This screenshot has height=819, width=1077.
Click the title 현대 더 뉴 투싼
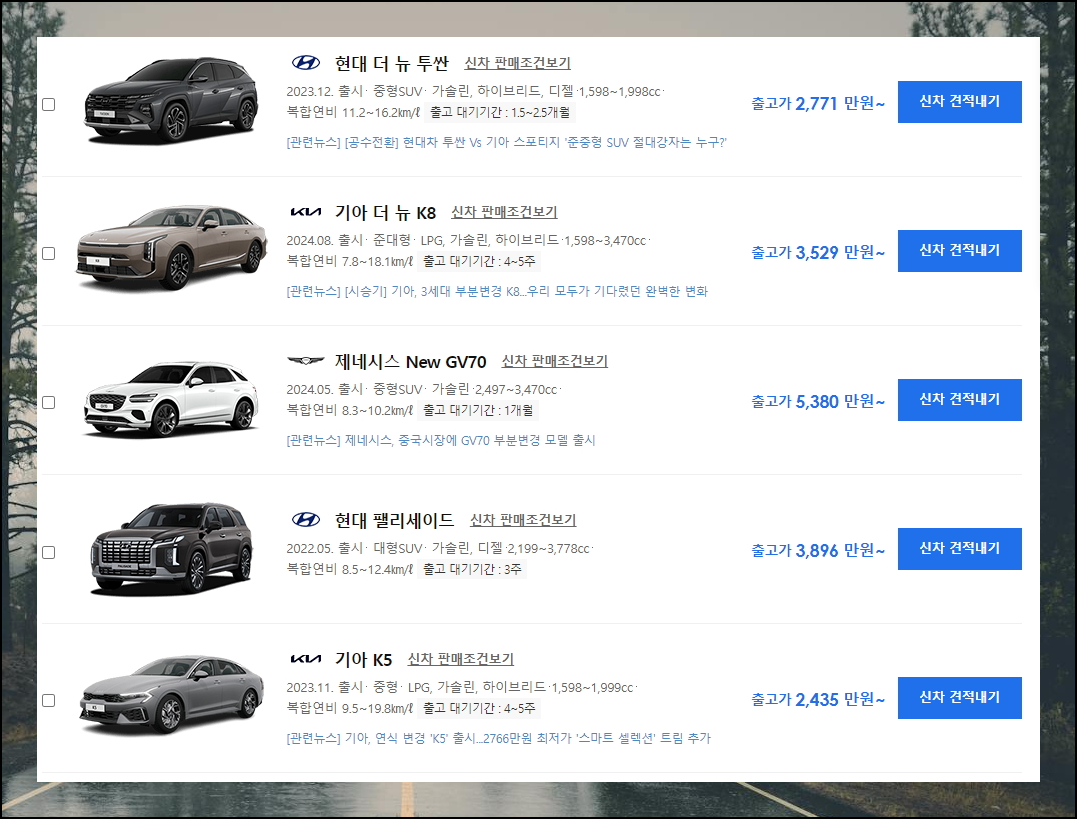point(392,64)
